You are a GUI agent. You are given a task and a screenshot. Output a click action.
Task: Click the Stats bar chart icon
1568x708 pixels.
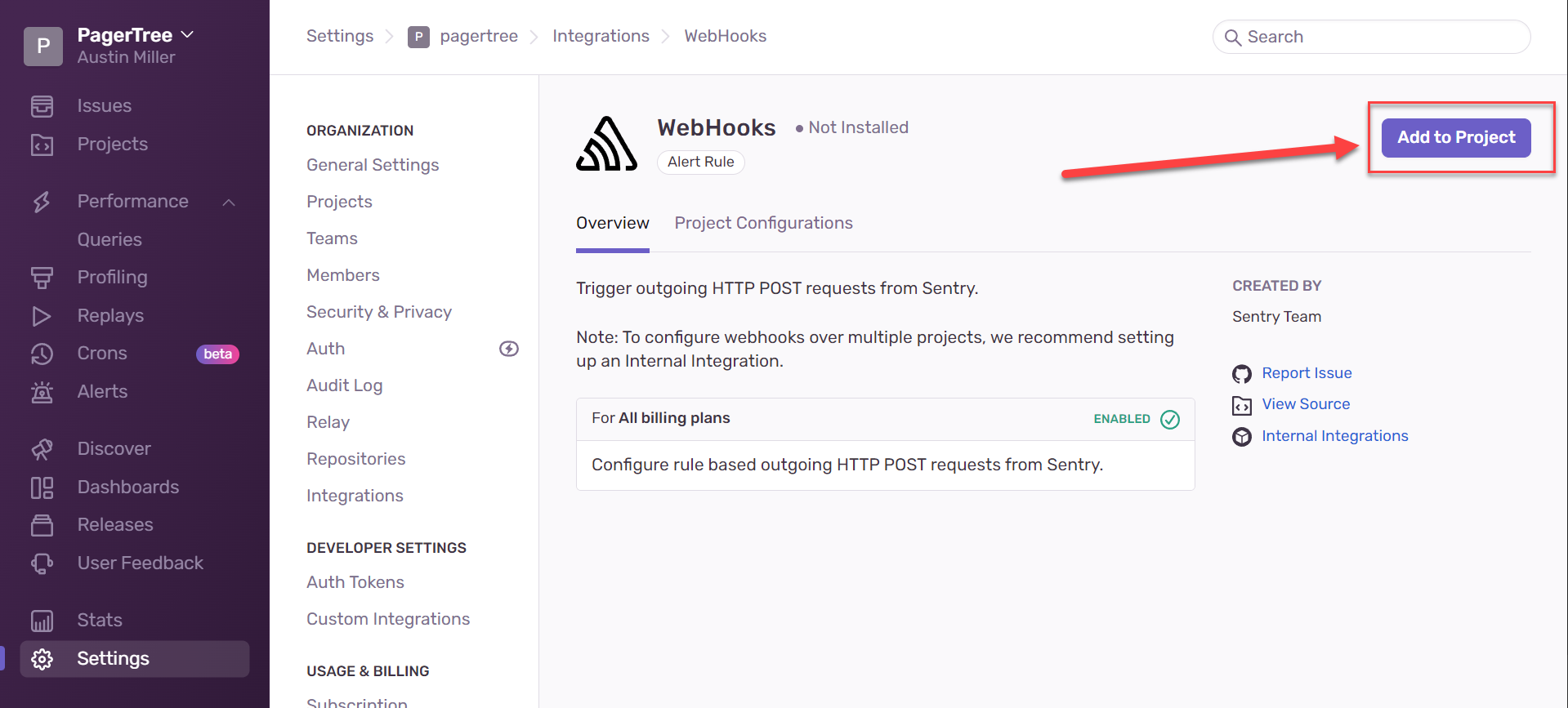coord(42,621)
